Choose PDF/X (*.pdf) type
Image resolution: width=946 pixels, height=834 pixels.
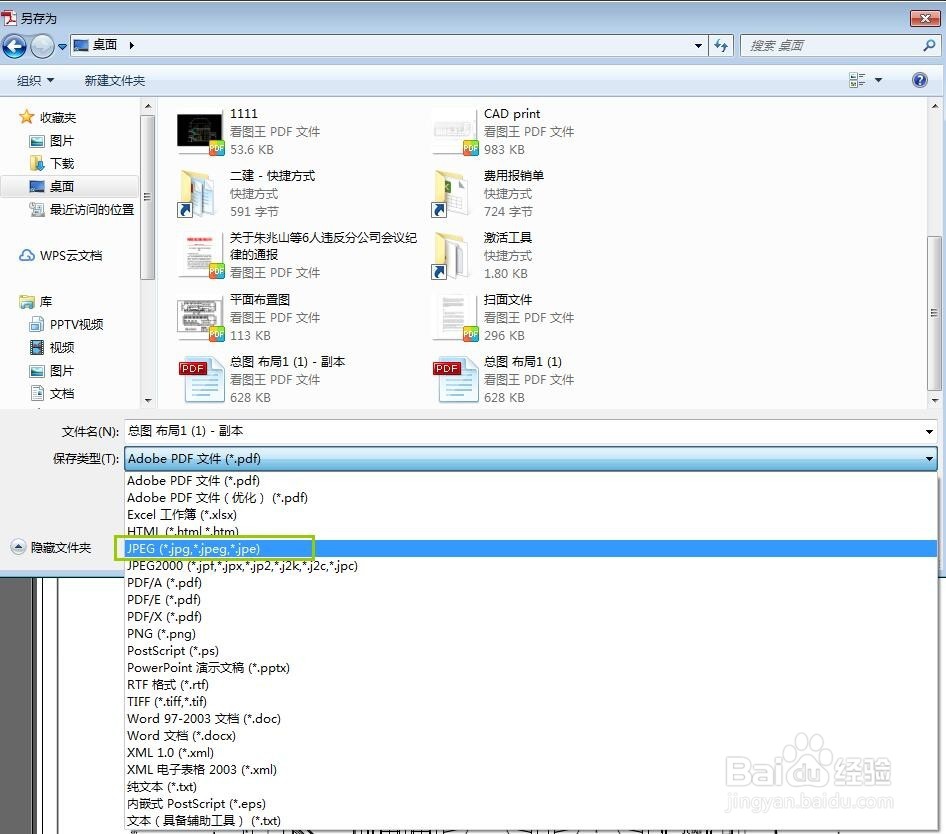531,616
